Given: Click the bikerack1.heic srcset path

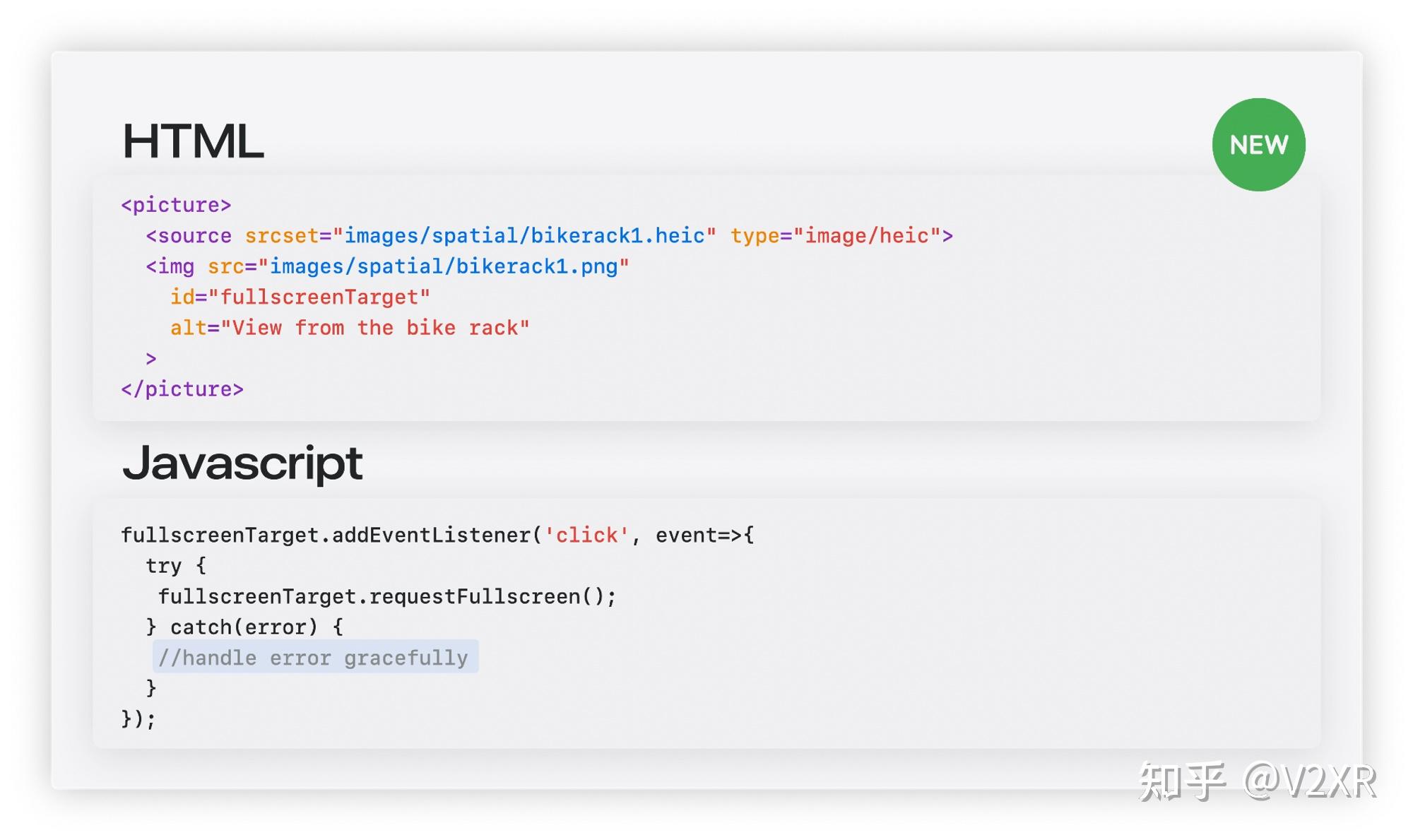Looking at the screenshot, I should click(x=524, y=236).
